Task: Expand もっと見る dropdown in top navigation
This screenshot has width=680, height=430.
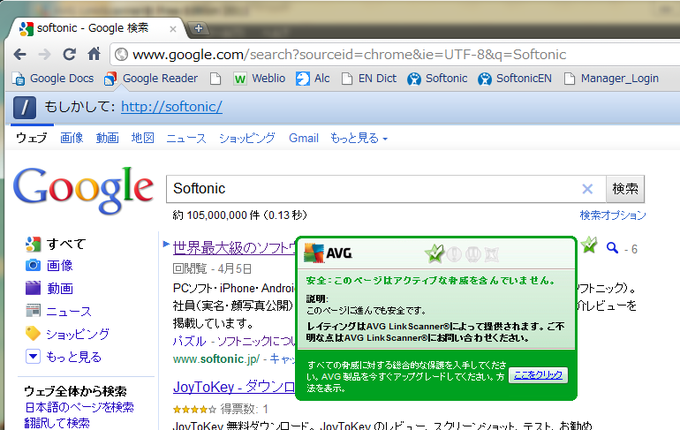Action: [359, 138]
